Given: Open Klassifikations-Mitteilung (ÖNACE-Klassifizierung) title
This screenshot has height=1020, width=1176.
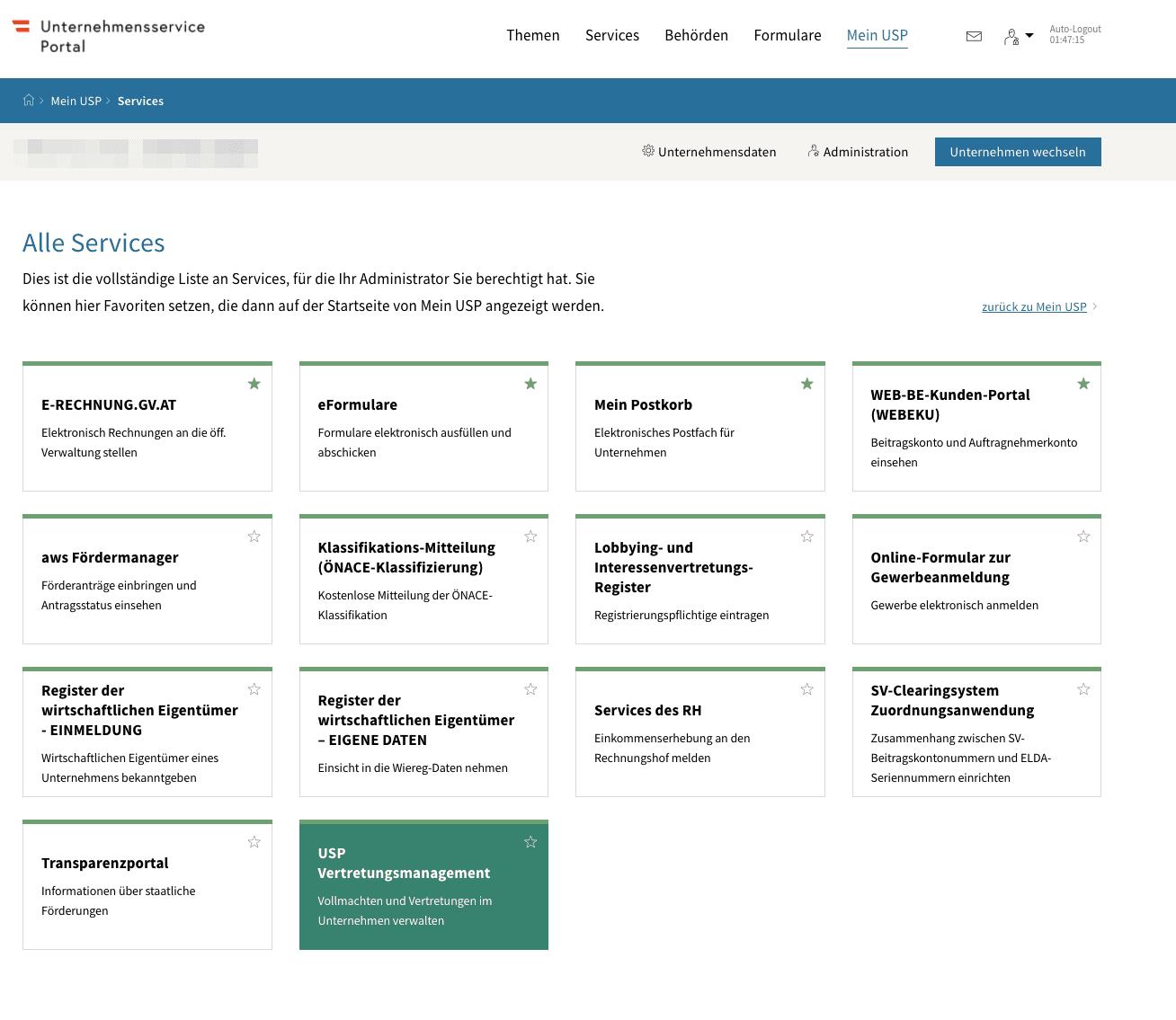Looking at the screenshot, I should (x=406, y=557).
